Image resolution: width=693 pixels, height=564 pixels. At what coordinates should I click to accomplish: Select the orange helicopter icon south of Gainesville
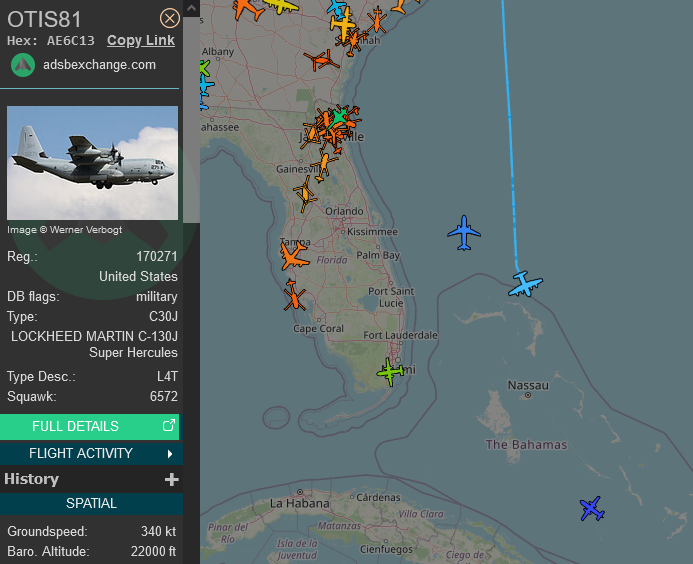point(305,194)
